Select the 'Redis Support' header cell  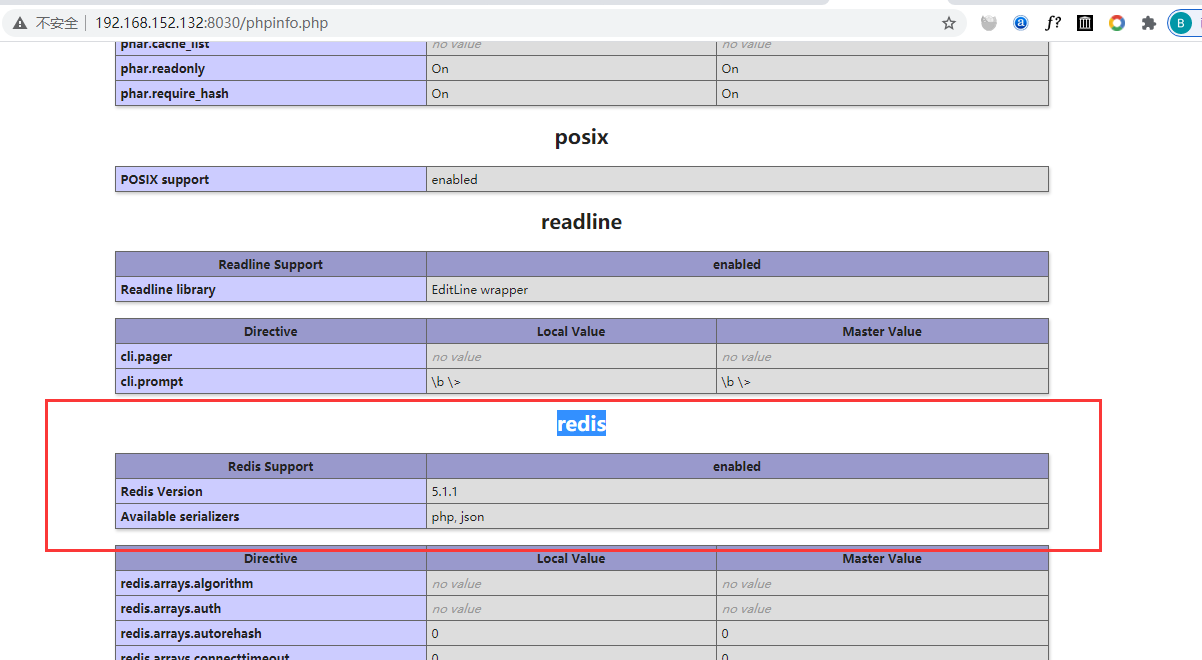pos(271,466)
